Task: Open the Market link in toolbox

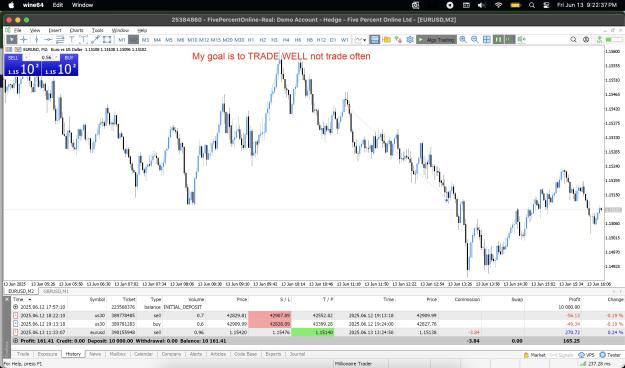Action: click(x=535, y=355)
